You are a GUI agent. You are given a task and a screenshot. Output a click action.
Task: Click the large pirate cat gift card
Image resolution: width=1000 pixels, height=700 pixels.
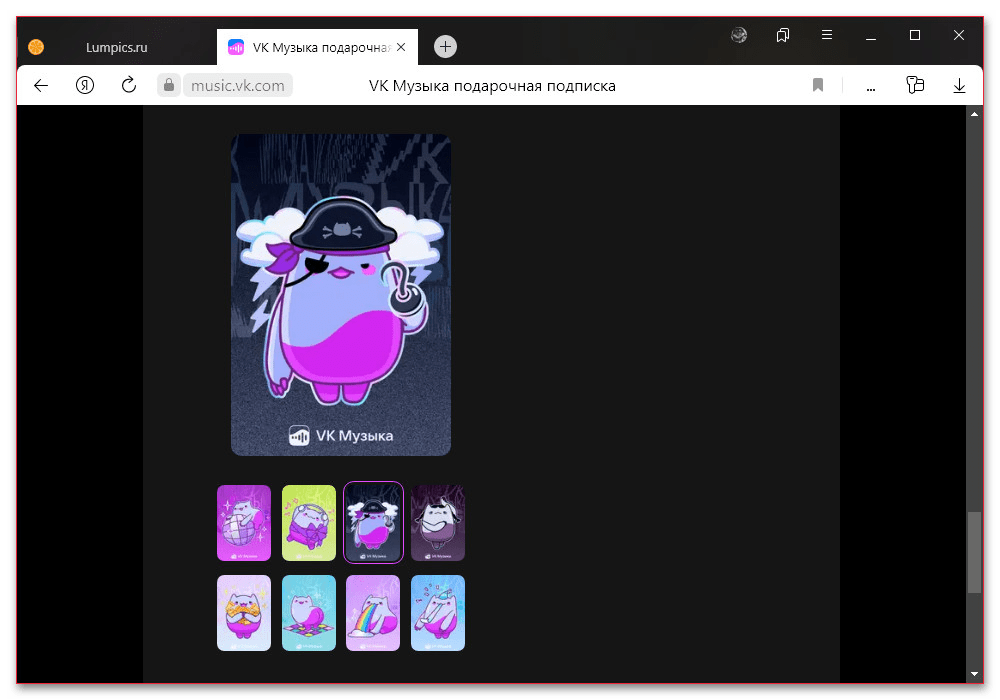click(341, 295)
